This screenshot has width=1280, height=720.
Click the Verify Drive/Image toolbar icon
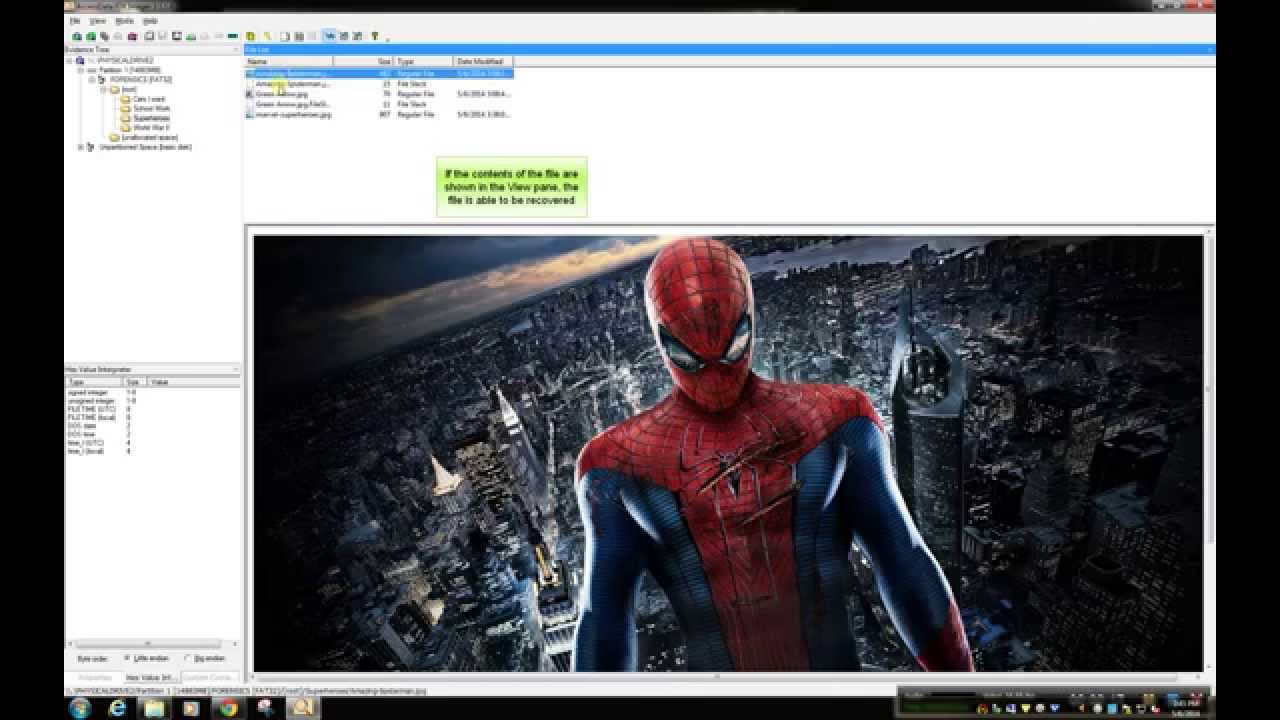[219, 36]
